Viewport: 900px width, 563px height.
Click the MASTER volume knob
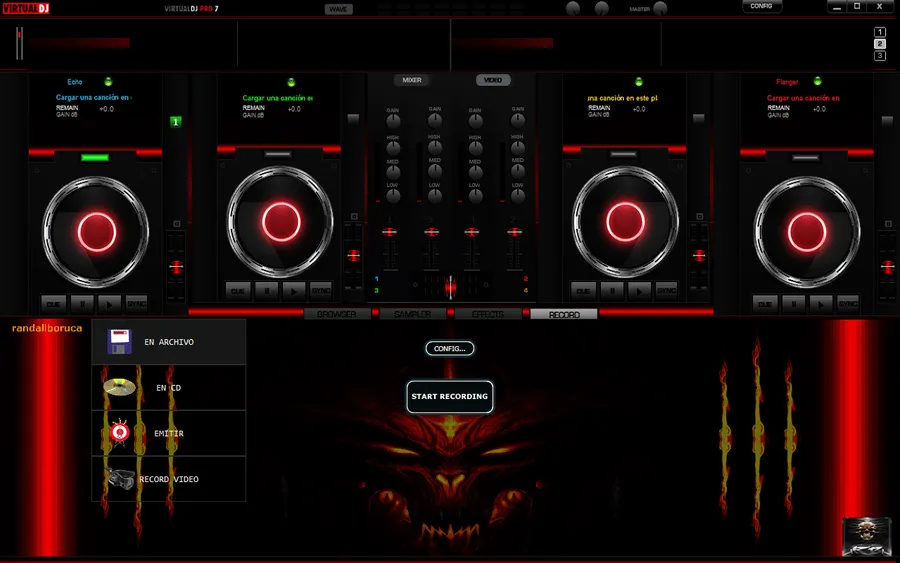point(660,9)
